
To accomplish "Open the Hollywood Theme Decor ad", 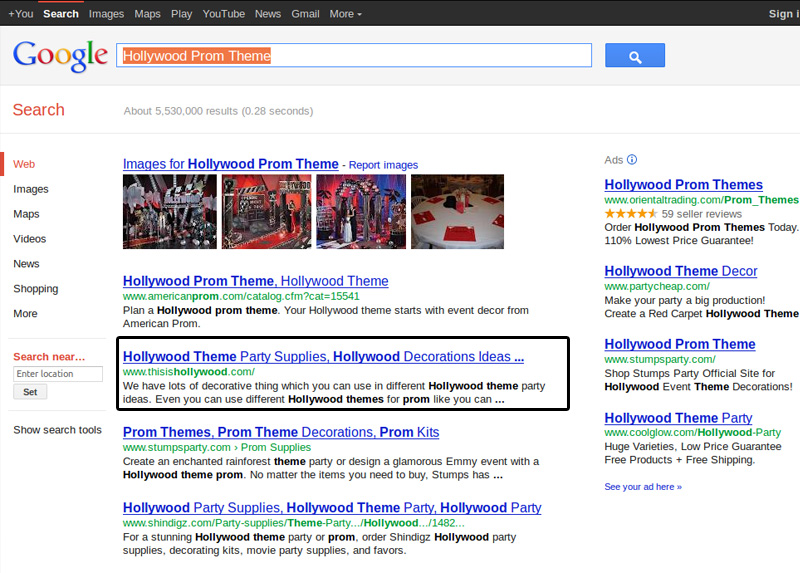I will [681, 271].
